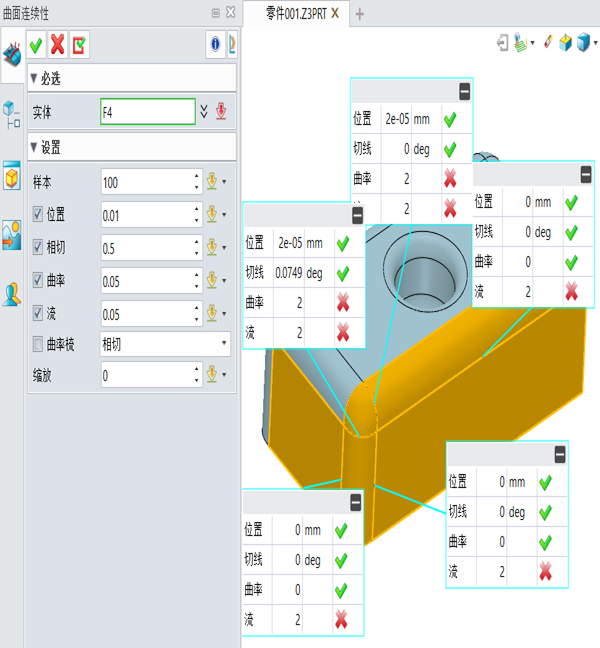This screenshot has height=648, width=600.
Task: Open the user roles sidebar icon
Action: point(12,294)
